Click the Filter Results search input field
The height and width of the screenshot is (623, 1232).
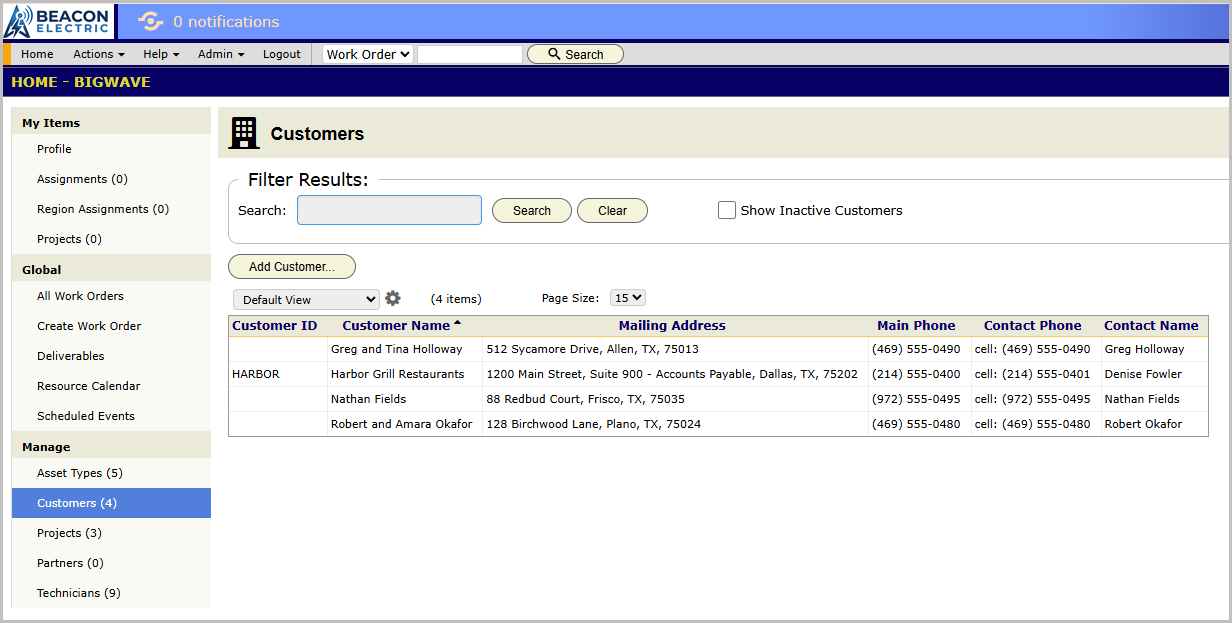point(389,210)
